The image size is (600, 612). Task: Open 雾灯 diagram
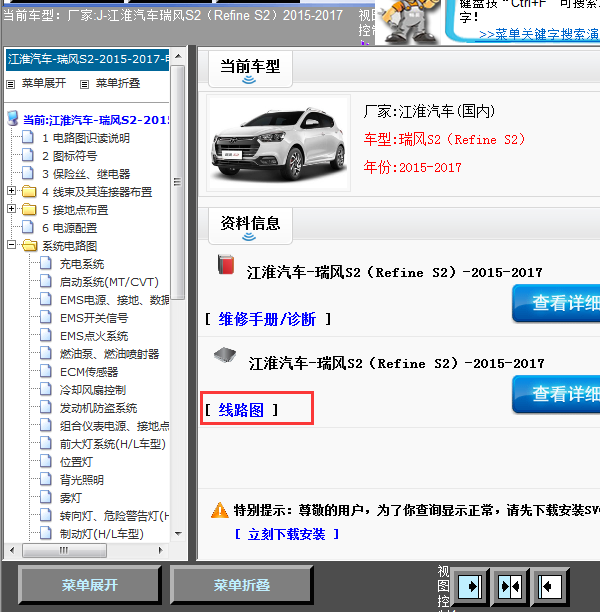pos(71,498)
